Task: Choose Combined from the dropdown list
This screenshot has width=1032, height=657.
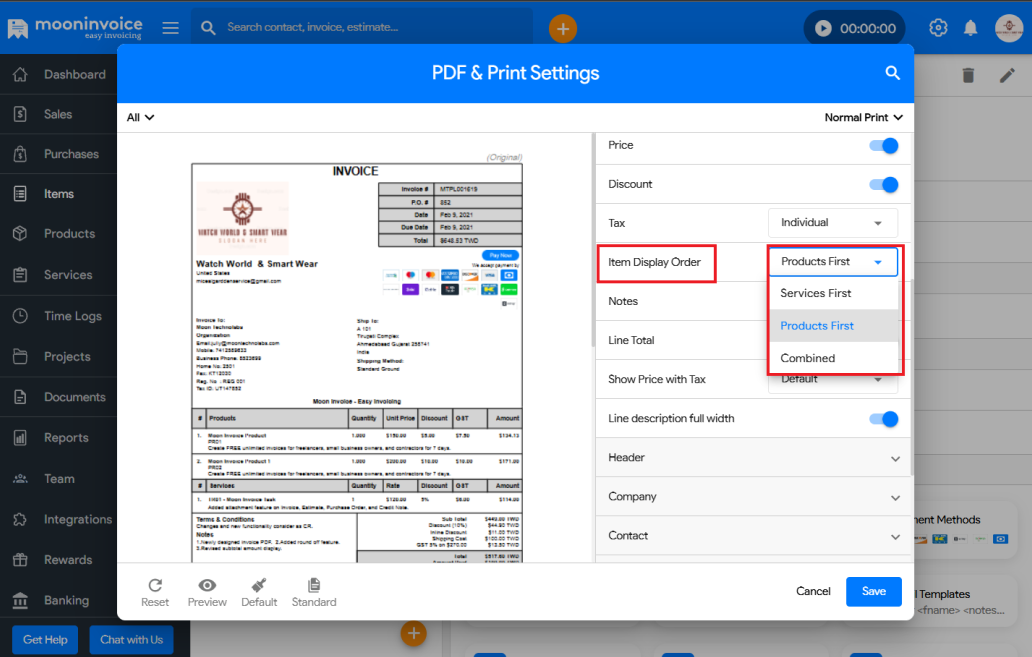Action: 808,359
